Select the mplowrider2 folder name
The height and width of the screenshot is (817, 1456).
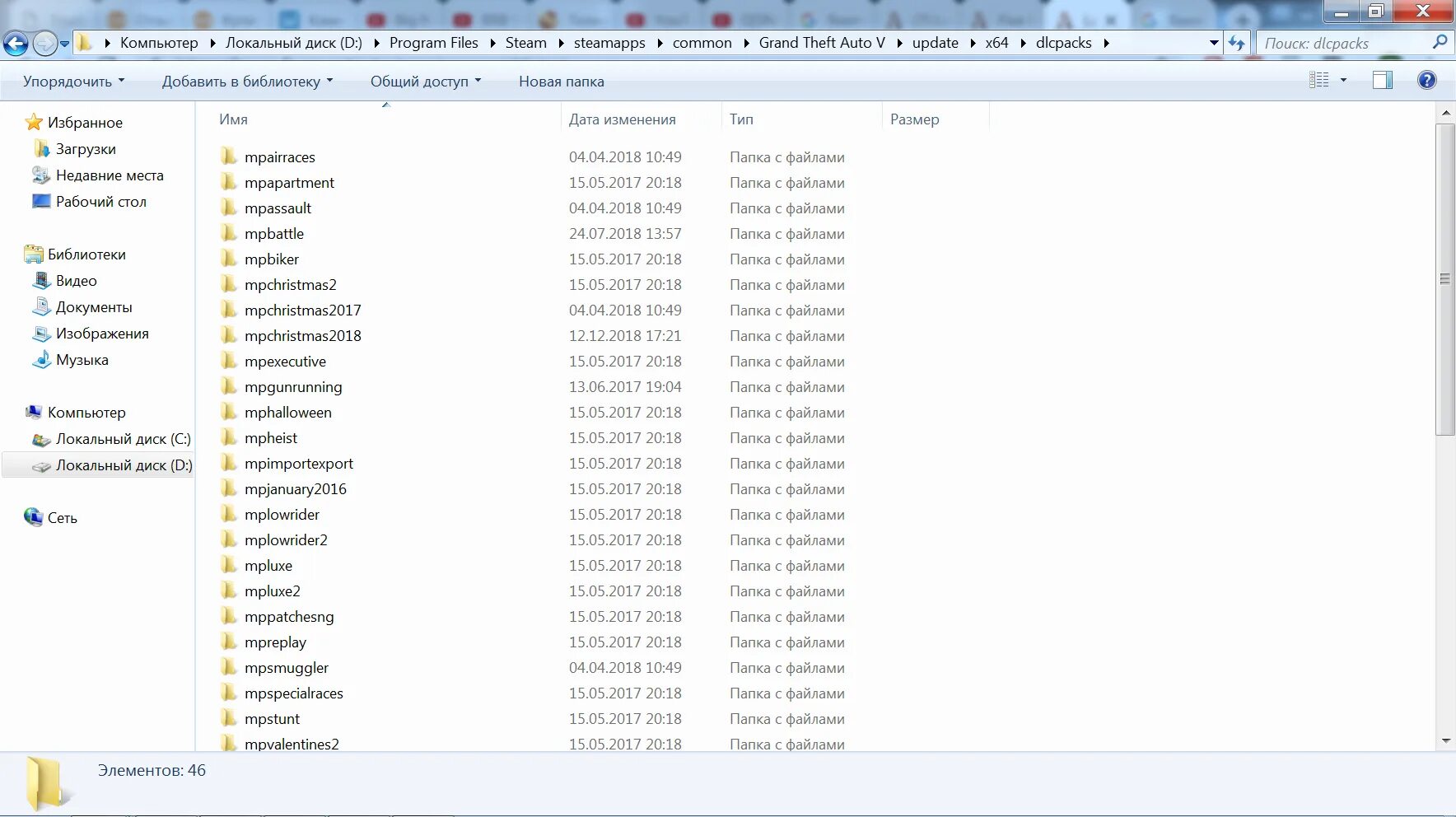[x=286, y=539]
